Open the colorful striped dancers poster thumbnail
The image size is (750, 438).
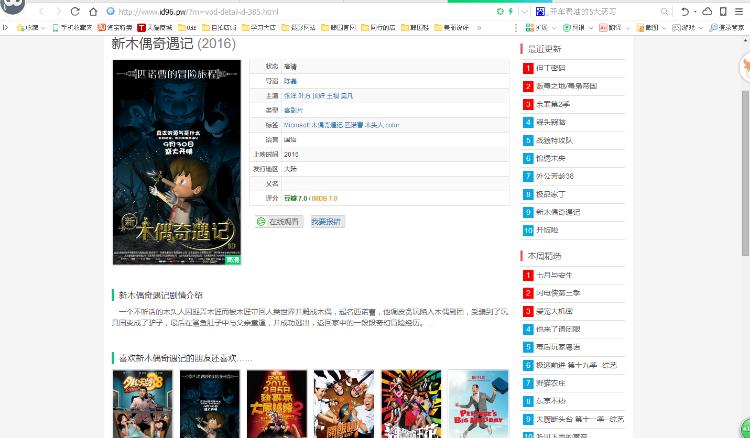pos(411,404)
